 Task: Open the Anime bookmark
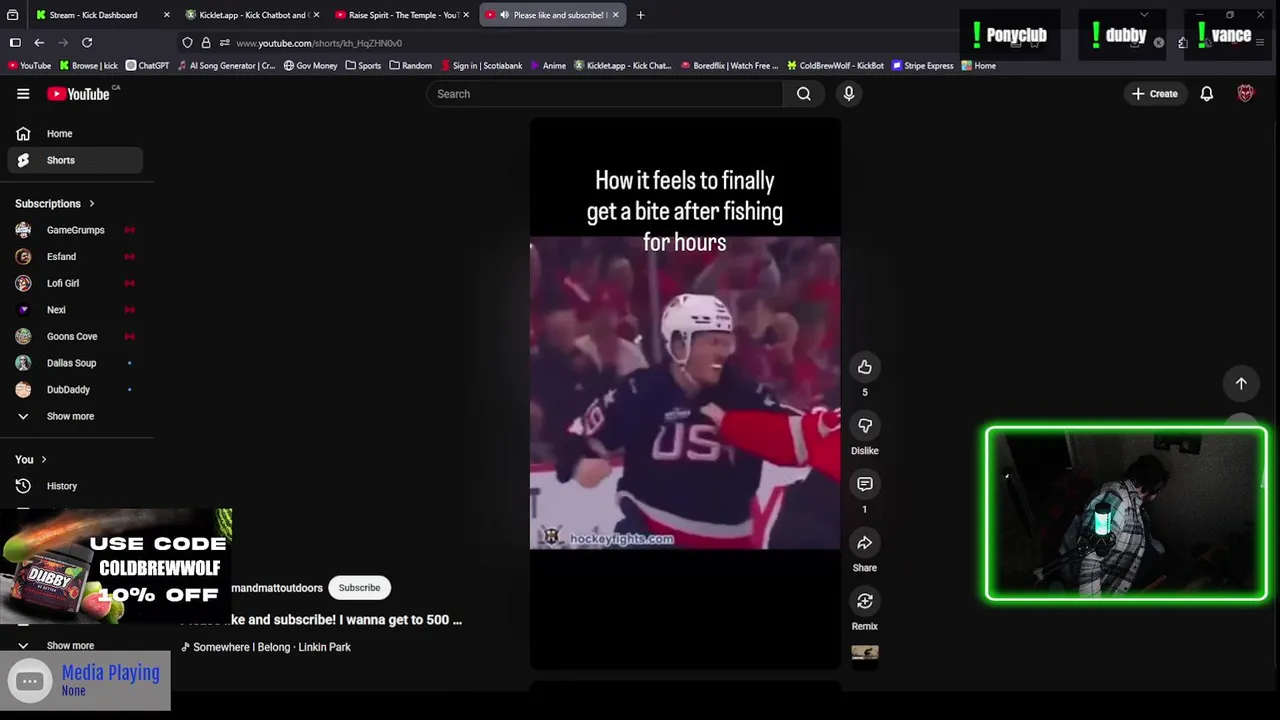tap(548, 66)
